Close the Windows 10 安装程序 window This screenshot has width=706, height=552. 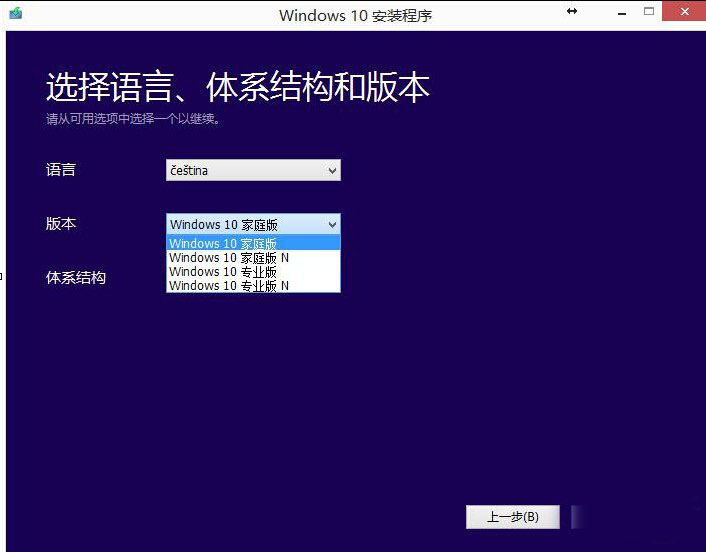[x=684, y=11]
